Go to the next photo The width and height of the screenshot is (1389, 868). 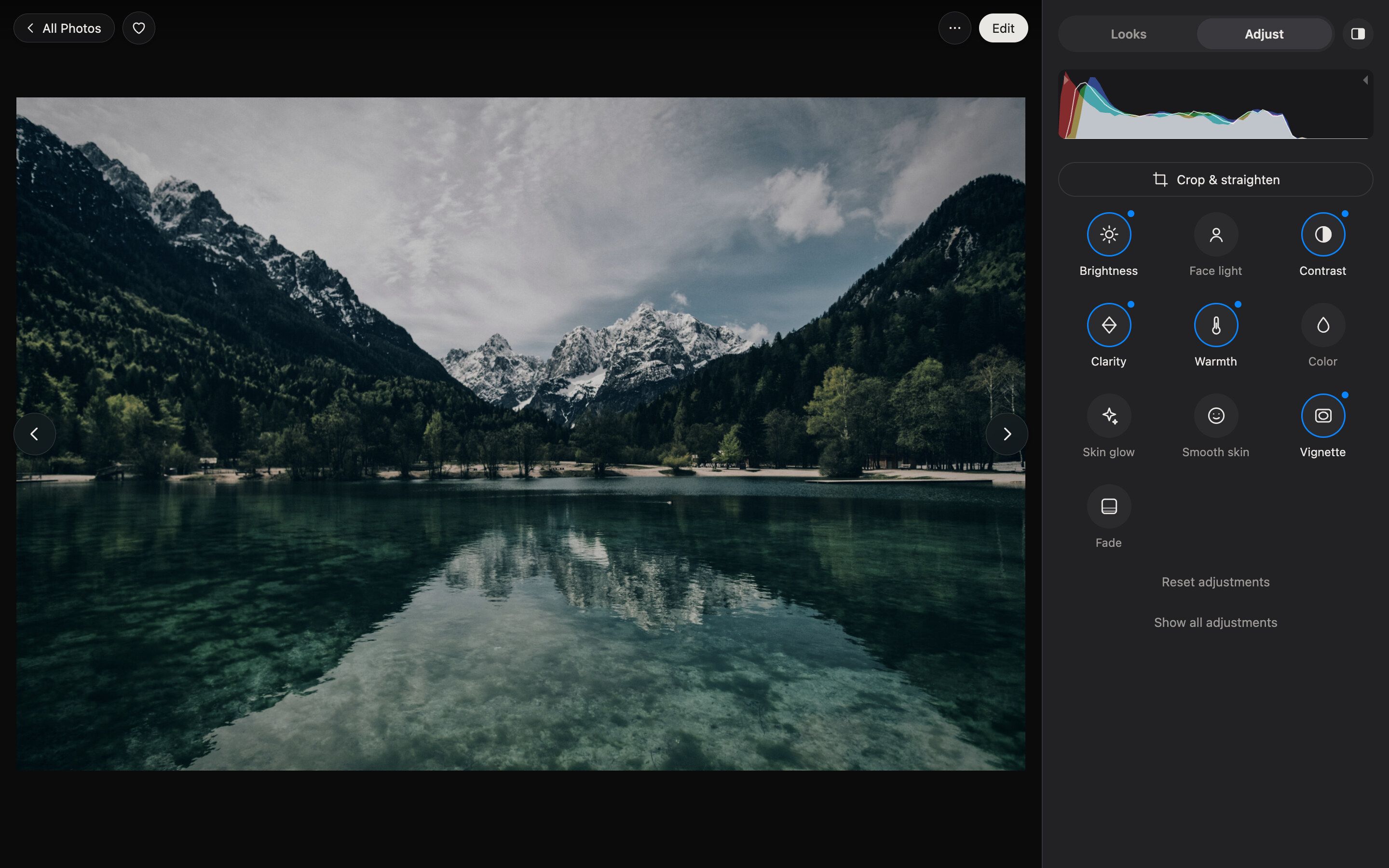(1007, 434)
